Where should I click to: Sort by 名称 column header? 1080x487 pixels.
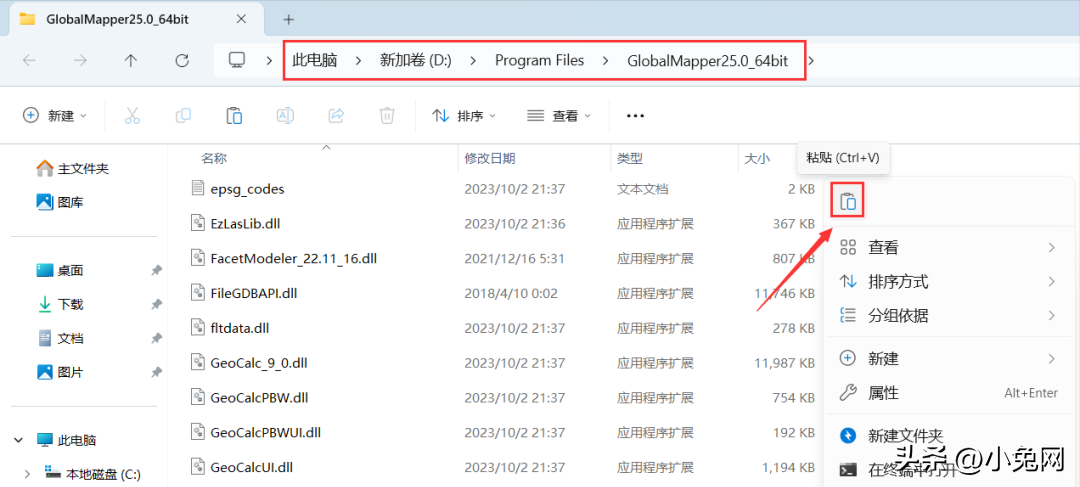(214, 158)
